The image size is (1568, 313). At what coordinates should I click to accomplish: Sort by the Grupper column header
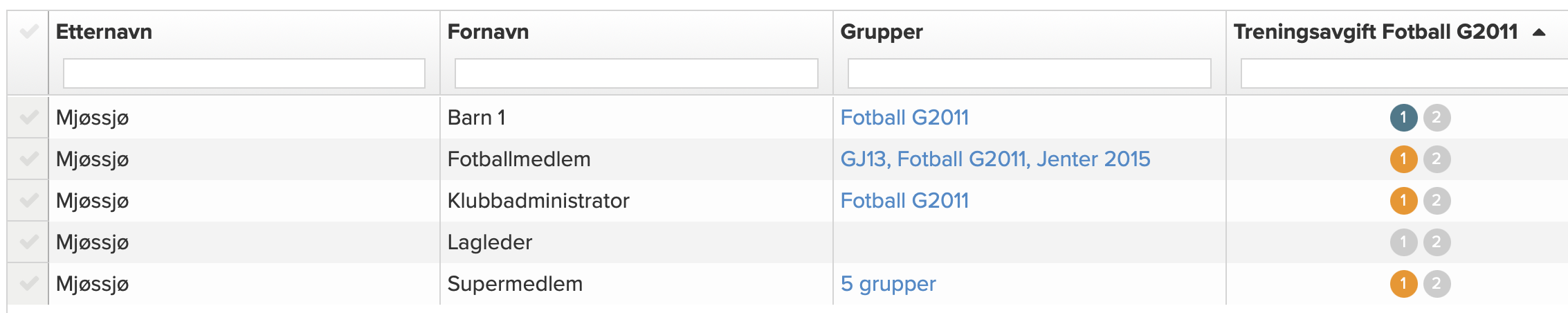[881, 32]
